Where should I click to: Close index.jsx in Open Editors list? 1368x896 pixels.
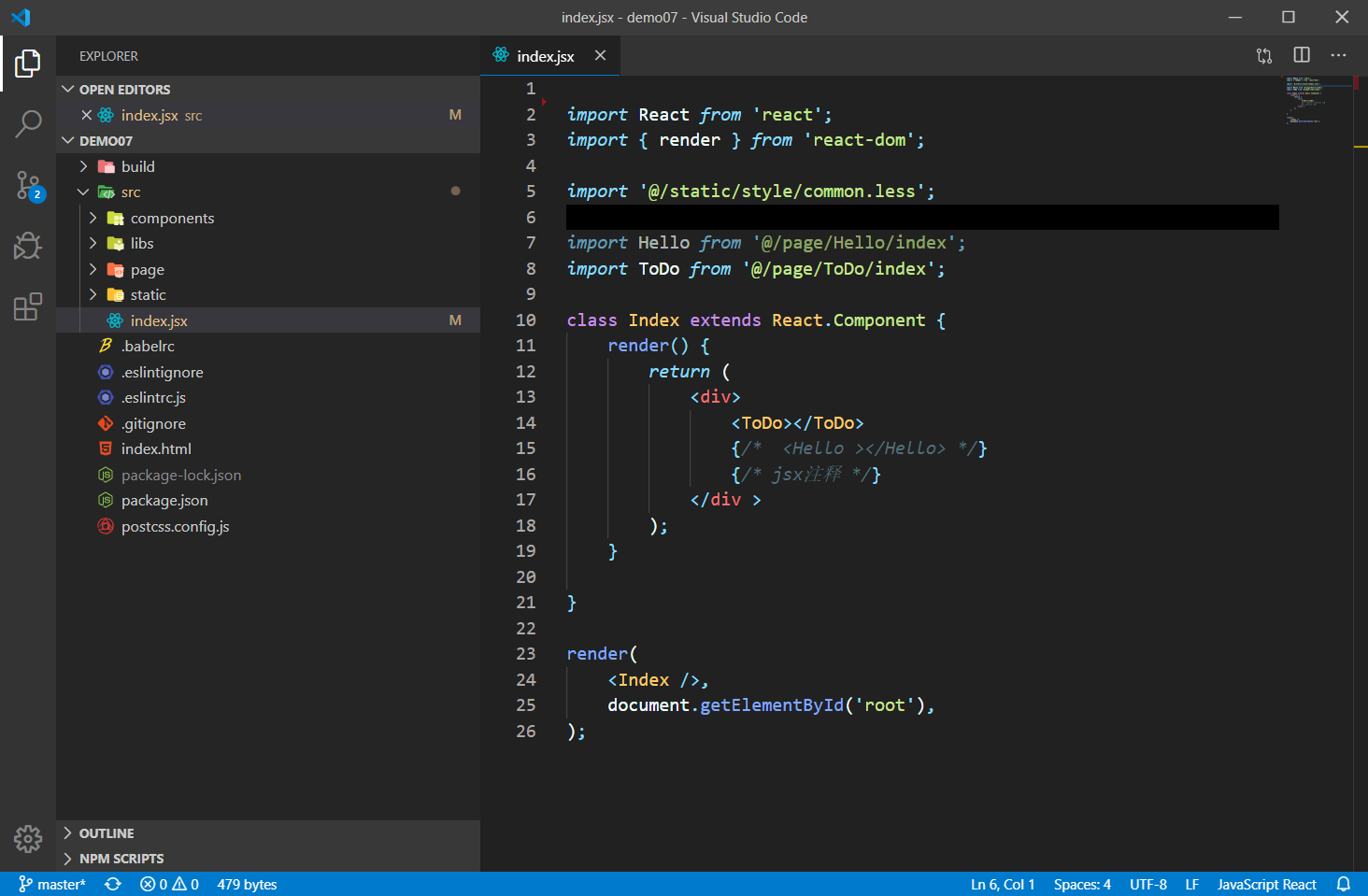86,115
